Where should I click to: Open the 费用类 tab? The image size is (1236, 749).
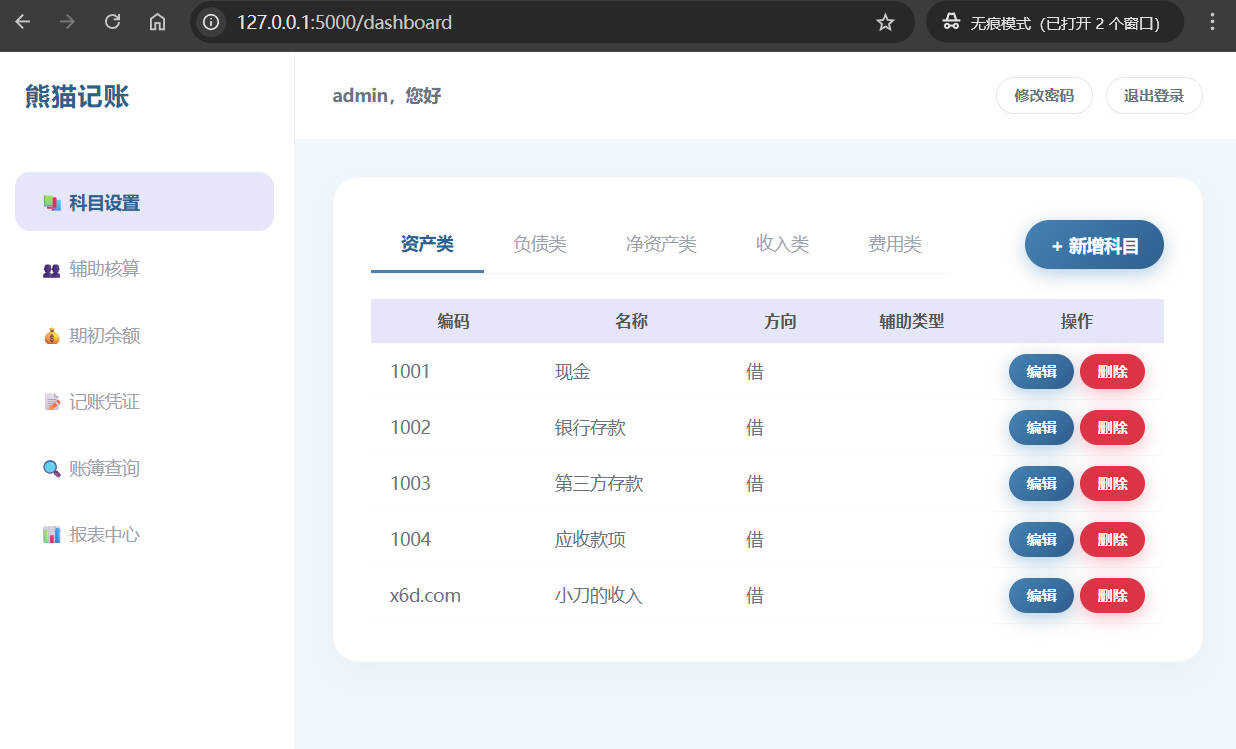pyautogui.click(x=895, y=243)
